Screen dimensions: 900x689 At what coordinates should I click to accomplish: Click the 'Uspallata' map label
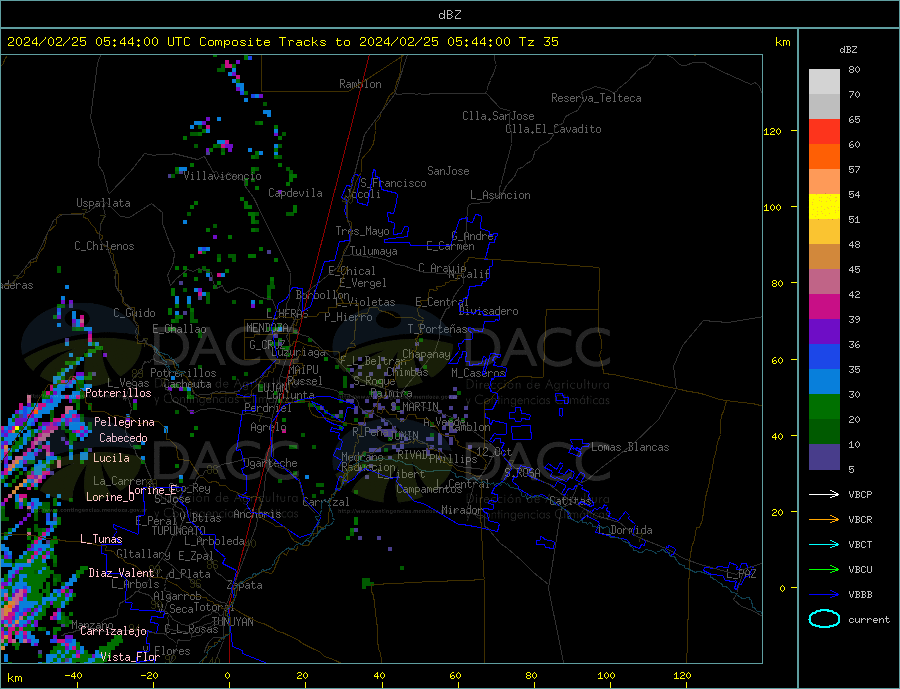pos(103,203)
